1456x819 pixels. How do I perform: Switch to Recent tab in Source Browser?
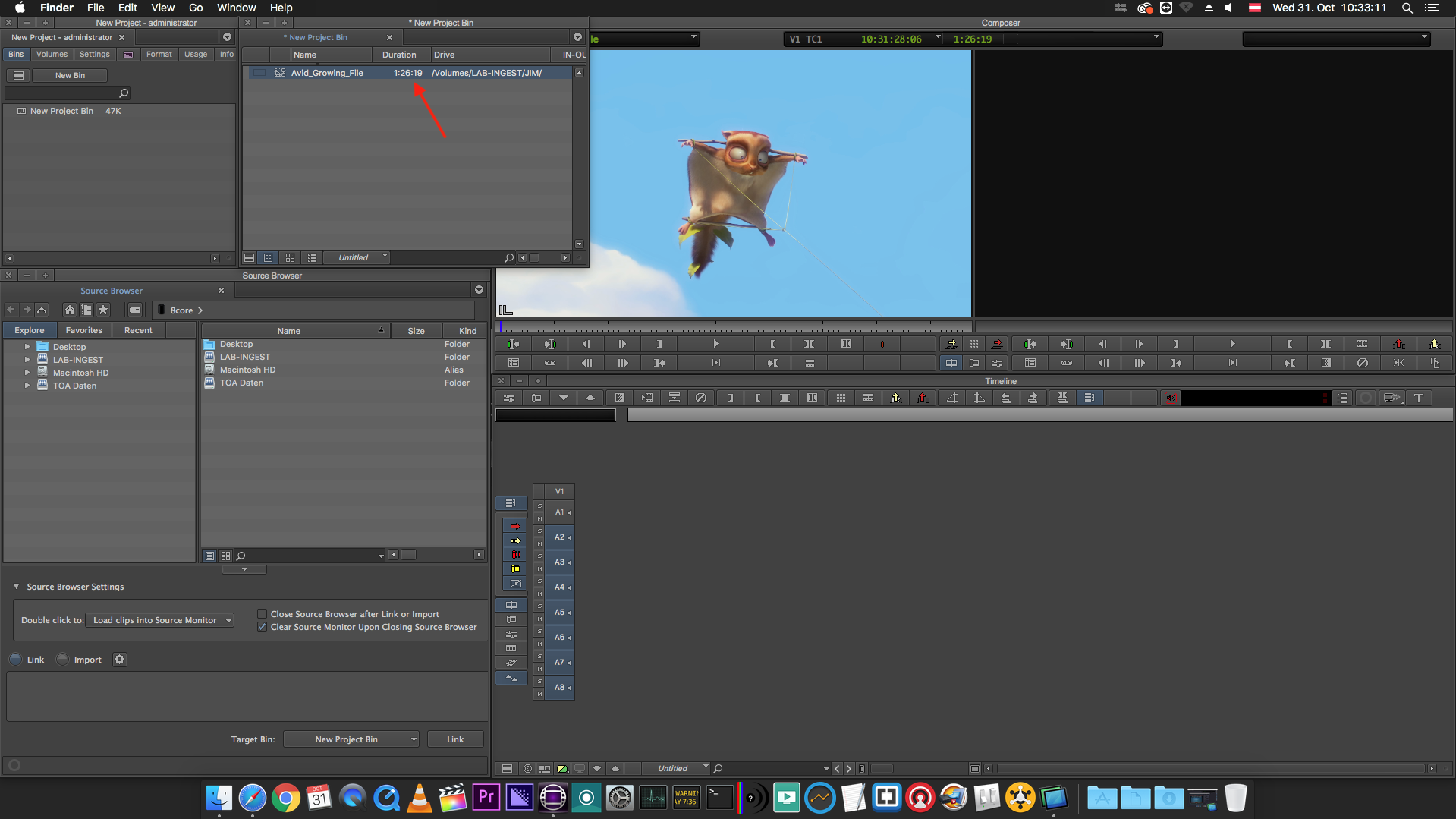(x=138, y=330)
